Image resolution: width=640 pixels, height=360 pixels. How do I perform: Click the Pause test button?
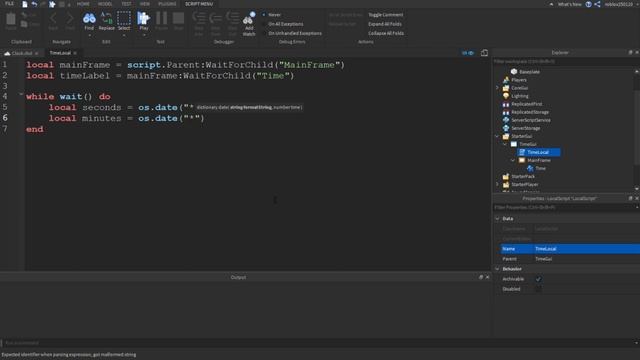pos(162,19)
